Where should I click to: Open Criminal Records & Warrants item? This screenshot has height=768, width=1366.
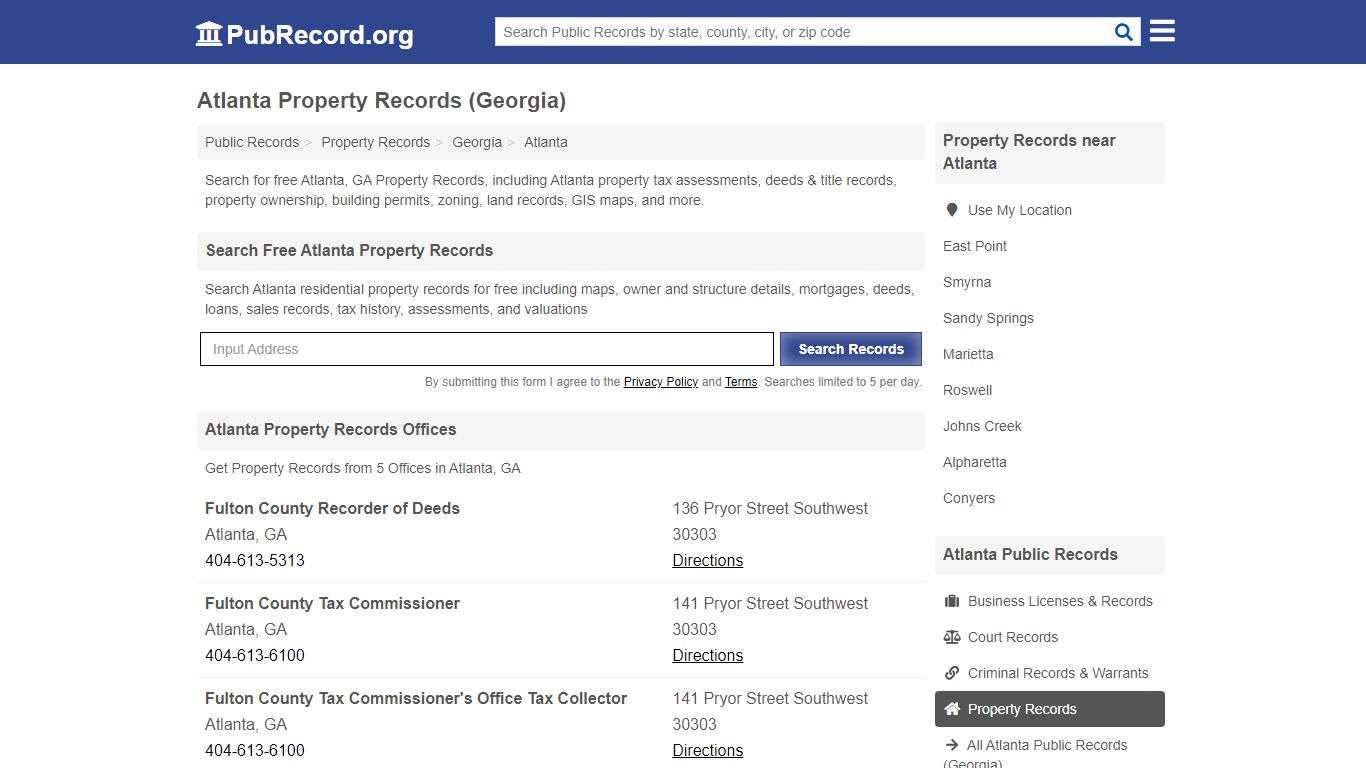[x=1058, y=673]
